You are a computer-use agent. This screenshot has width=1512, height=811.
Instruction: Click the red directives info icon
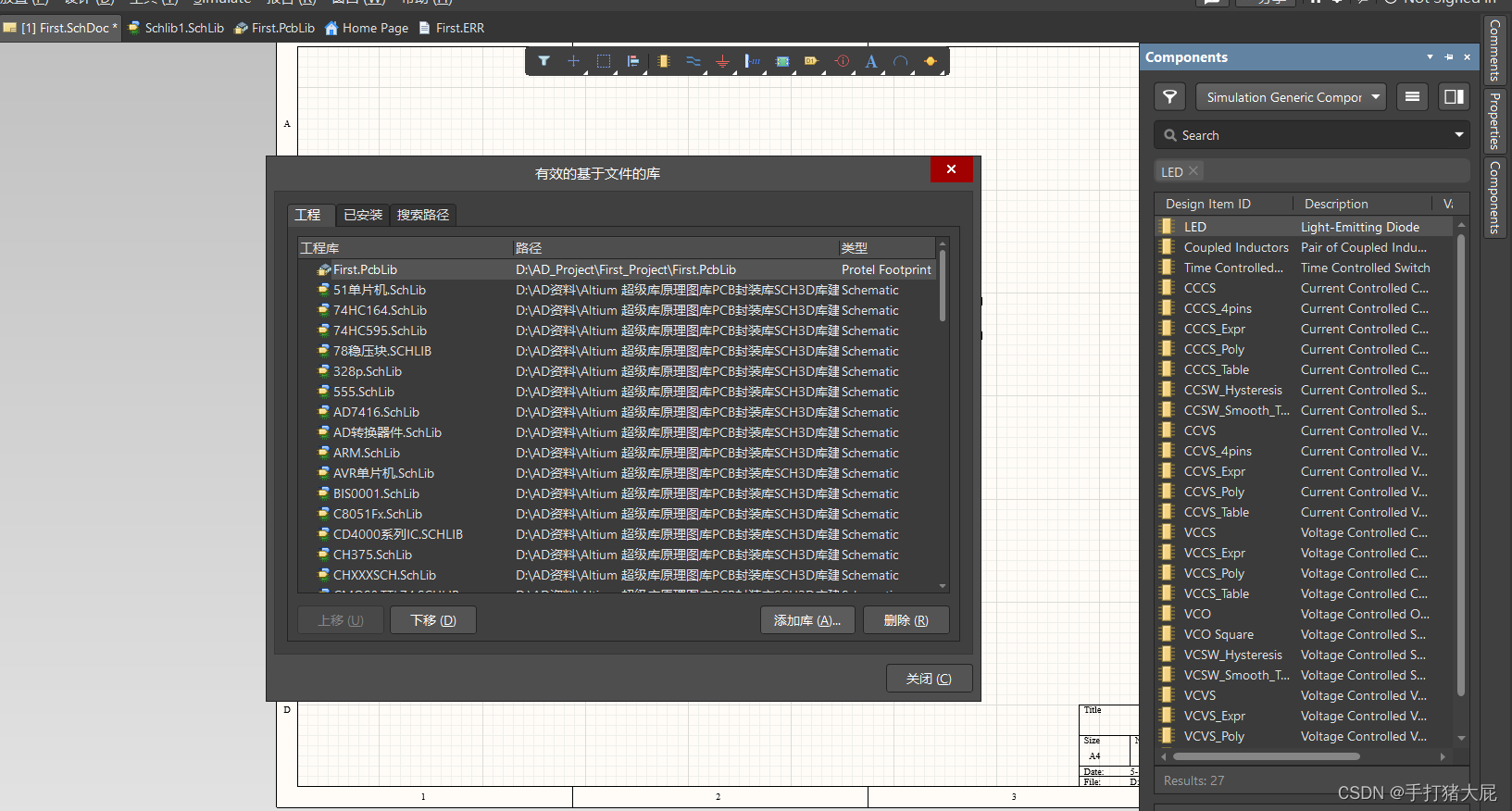pos(842,61)
